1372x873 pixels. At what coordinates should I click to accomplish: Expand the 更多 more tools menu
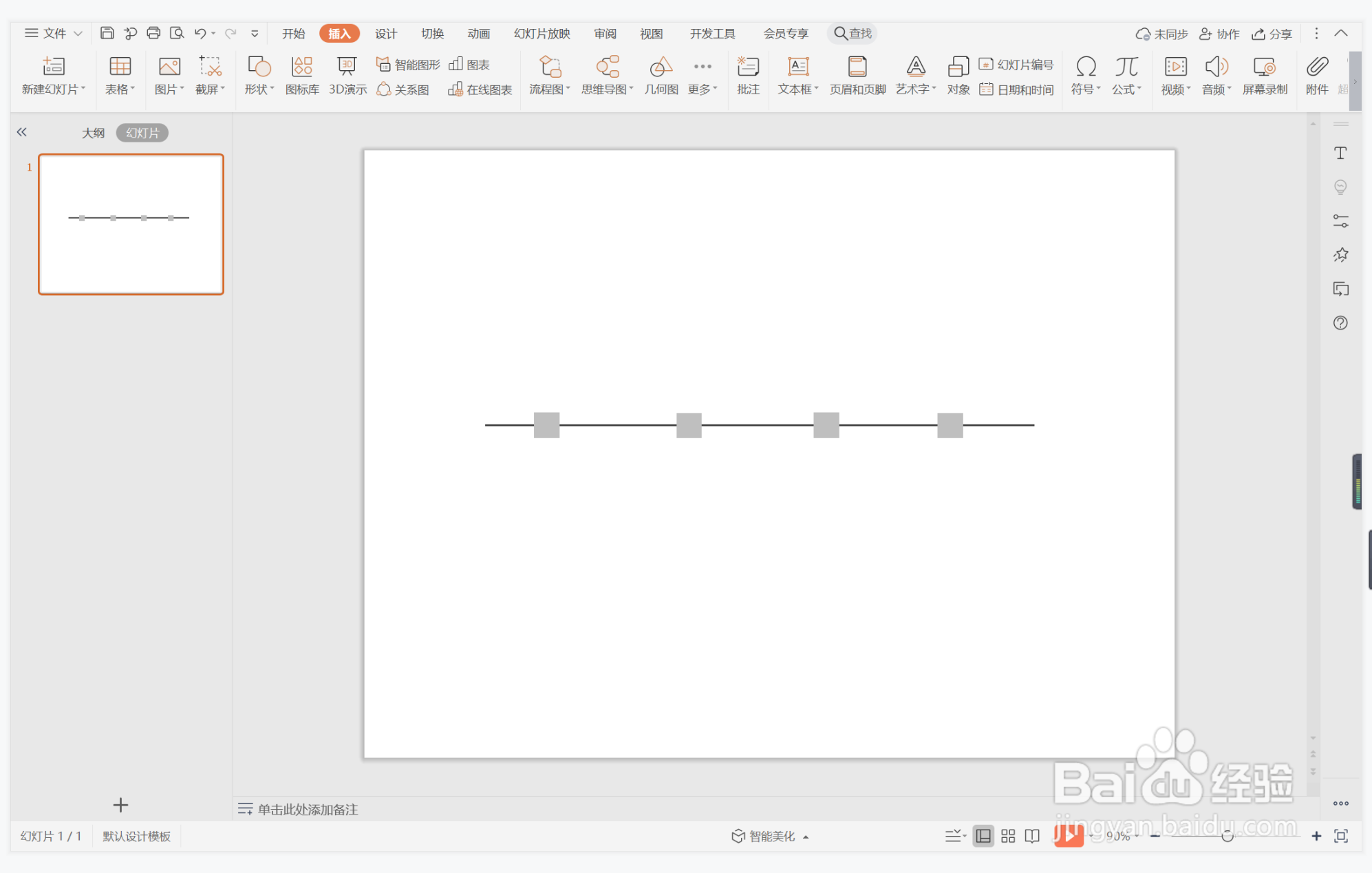[703, 76]
